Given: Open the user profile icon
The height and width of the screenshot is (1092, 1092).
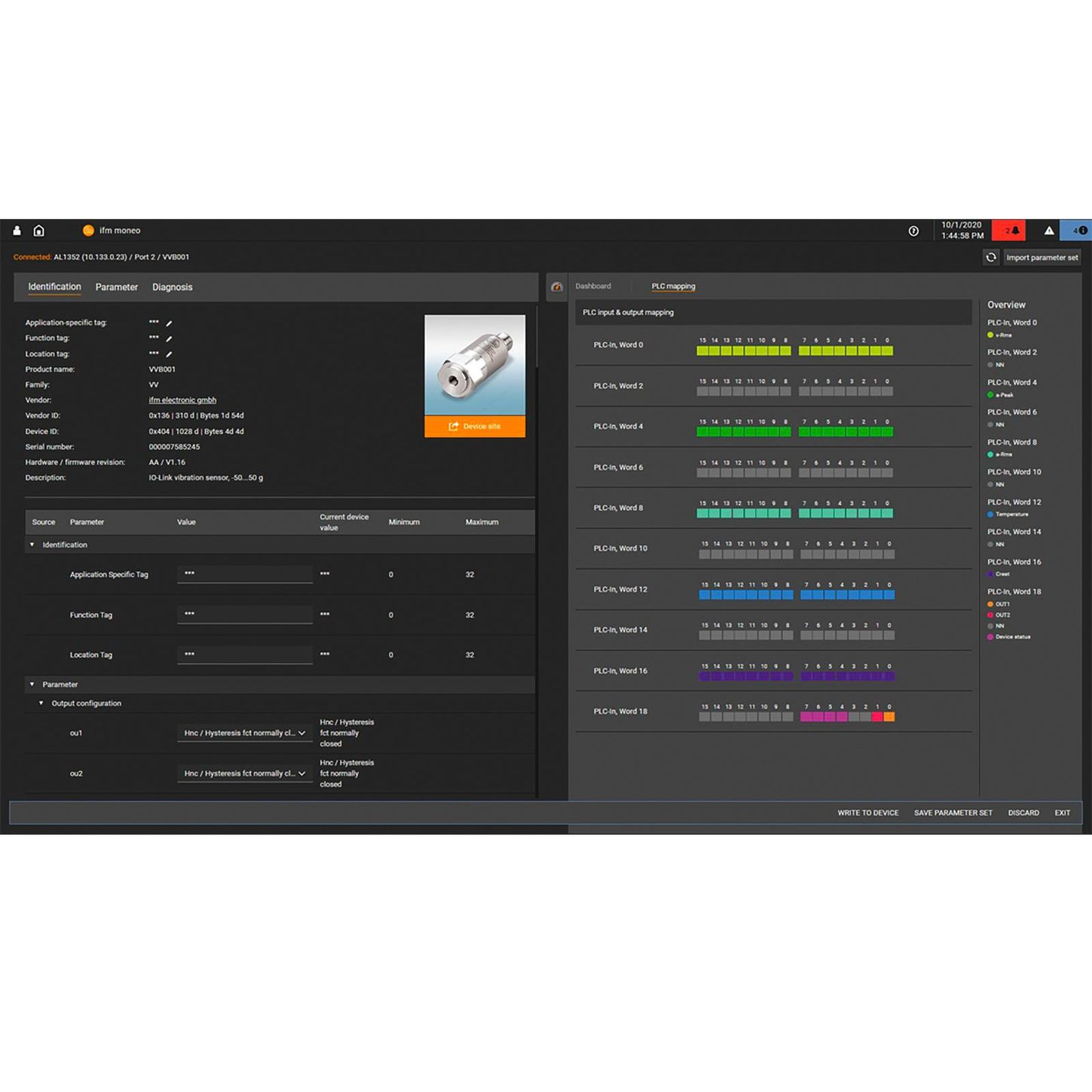Looking at the screenshot, I should [x=17, y=231].
